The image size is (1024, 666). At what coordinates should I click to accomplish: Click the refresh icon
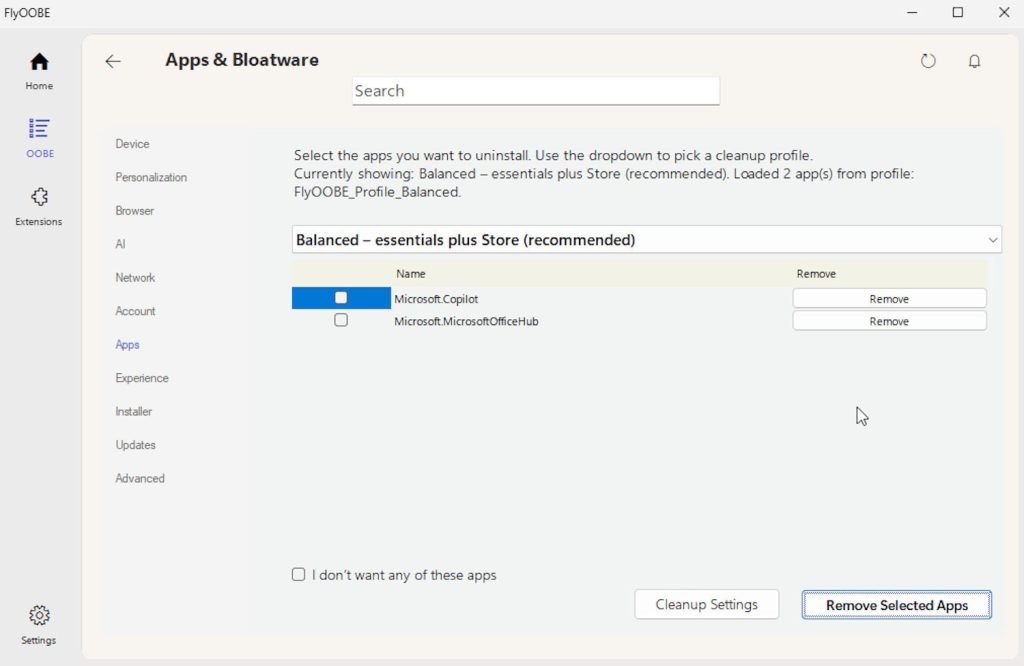(928, 61)
